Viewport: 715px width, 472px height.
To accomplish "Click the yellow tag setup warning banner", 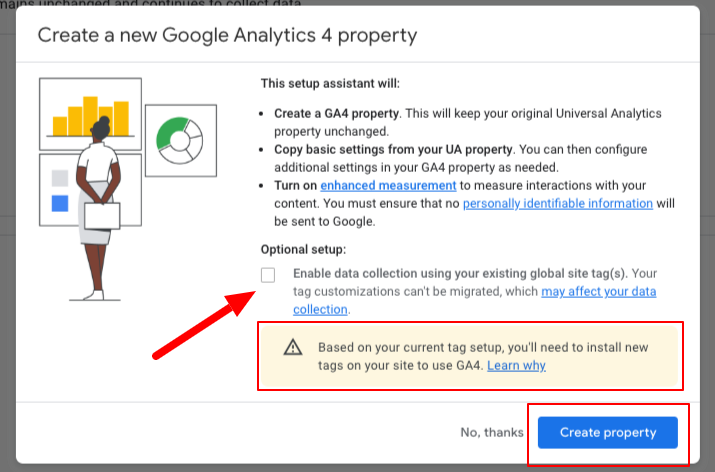I will pos(470,356).
